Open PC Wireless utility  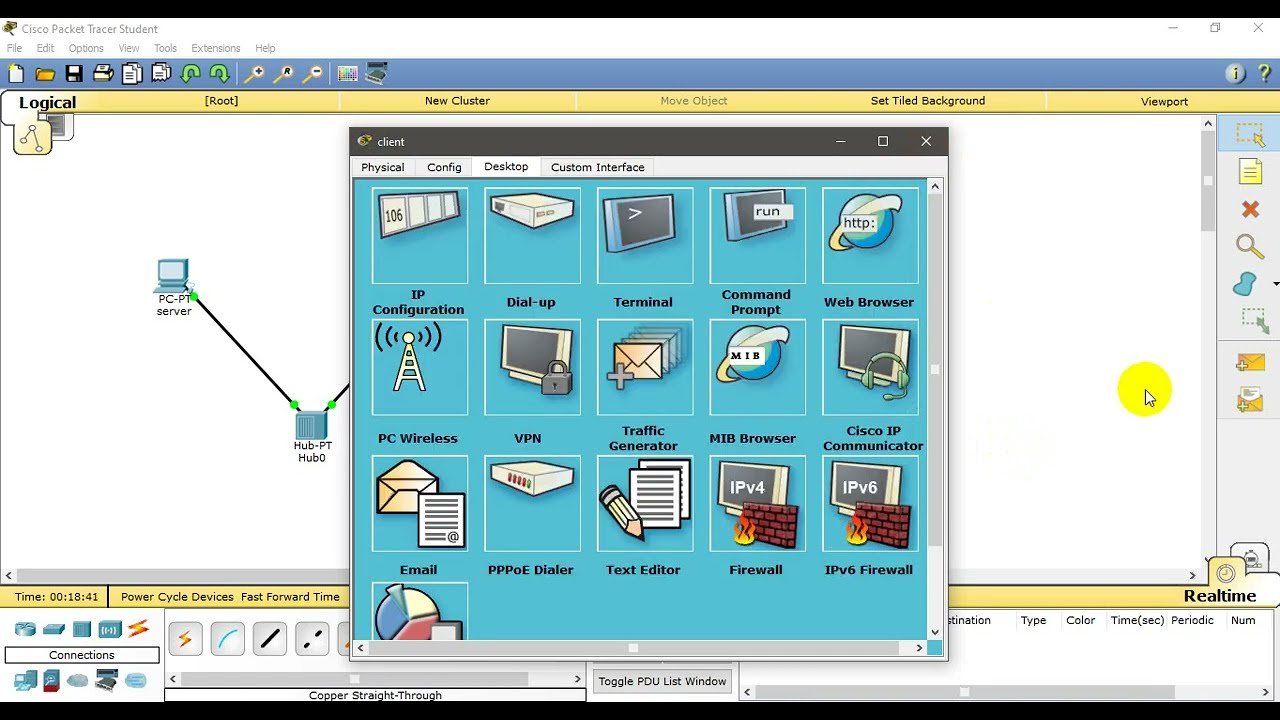pyautogui.click(x=419, y=367)
